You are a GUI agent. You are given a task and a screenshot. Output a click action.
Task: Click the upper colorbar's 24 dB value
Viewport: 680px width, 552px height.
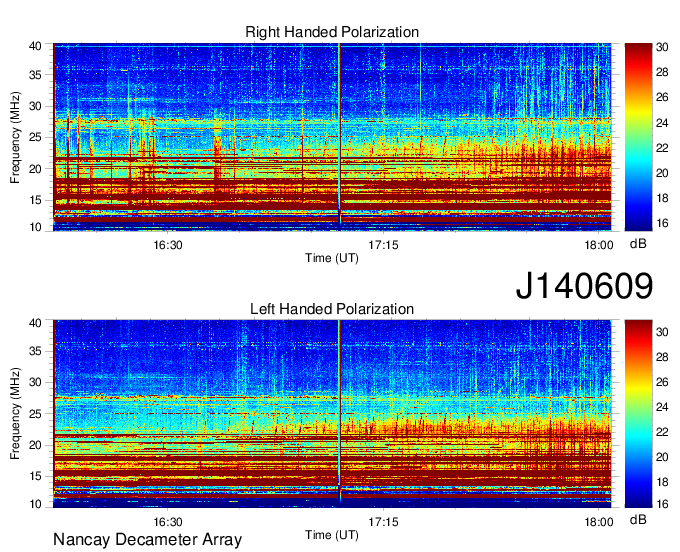click(x=662, y=123)
